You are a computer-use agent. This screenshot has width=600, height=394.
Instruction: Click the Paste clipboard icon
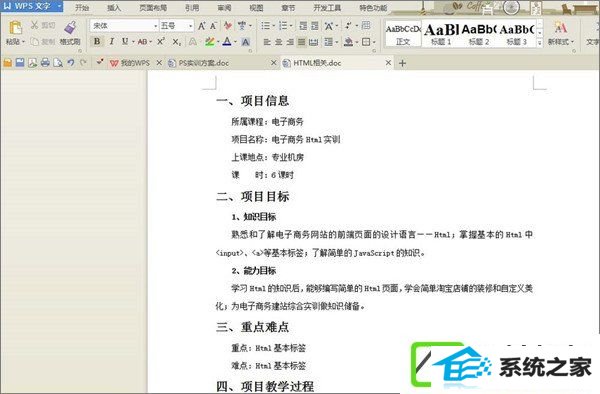[15, 28]
